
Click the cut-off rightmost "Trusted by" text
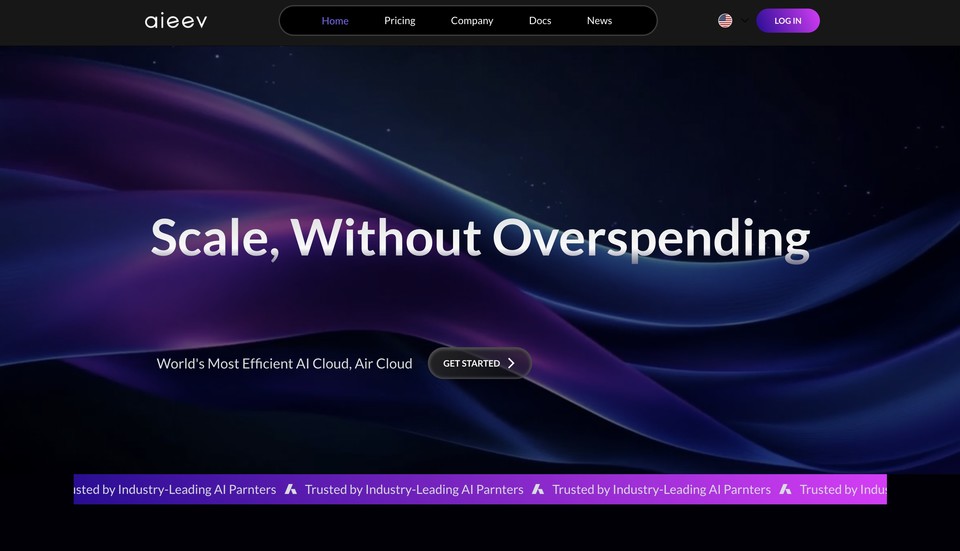tap(842, 490)
